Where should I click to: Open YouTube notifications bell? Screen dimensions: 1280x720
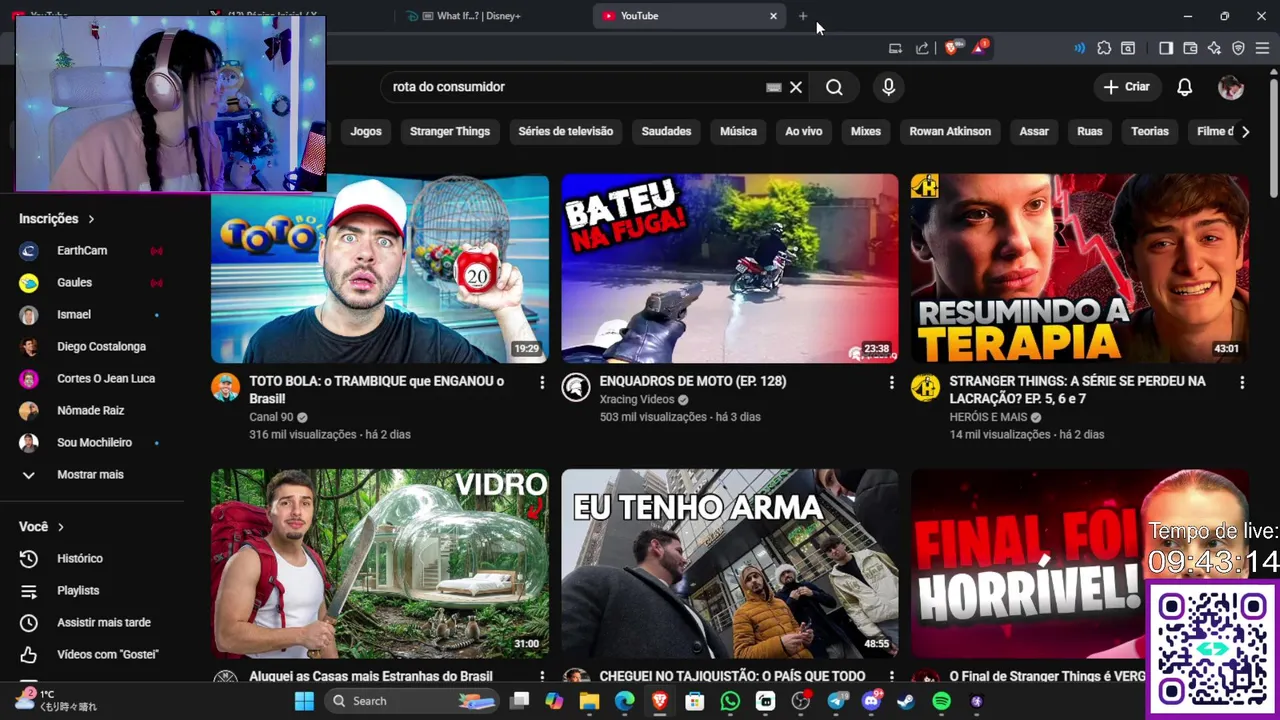point(1184,87)
